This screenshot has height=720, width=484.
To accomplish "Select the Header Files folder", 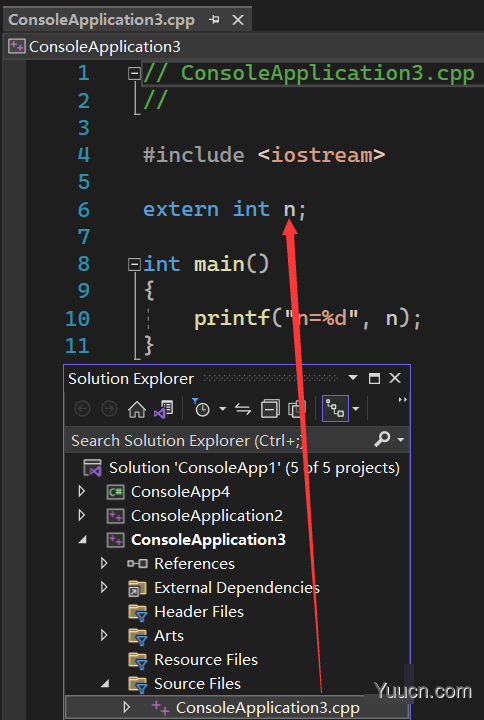I will (186, 612).
